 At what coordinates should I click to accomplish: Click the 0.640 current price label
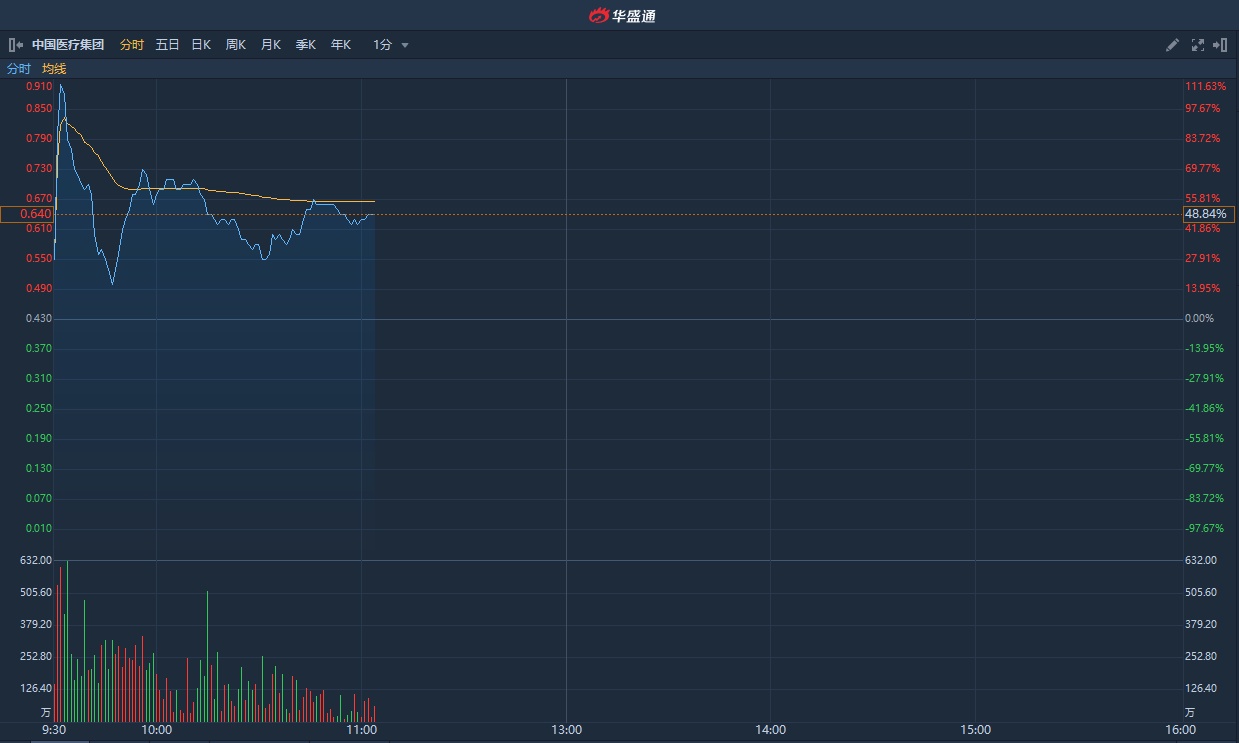(36, 214)
